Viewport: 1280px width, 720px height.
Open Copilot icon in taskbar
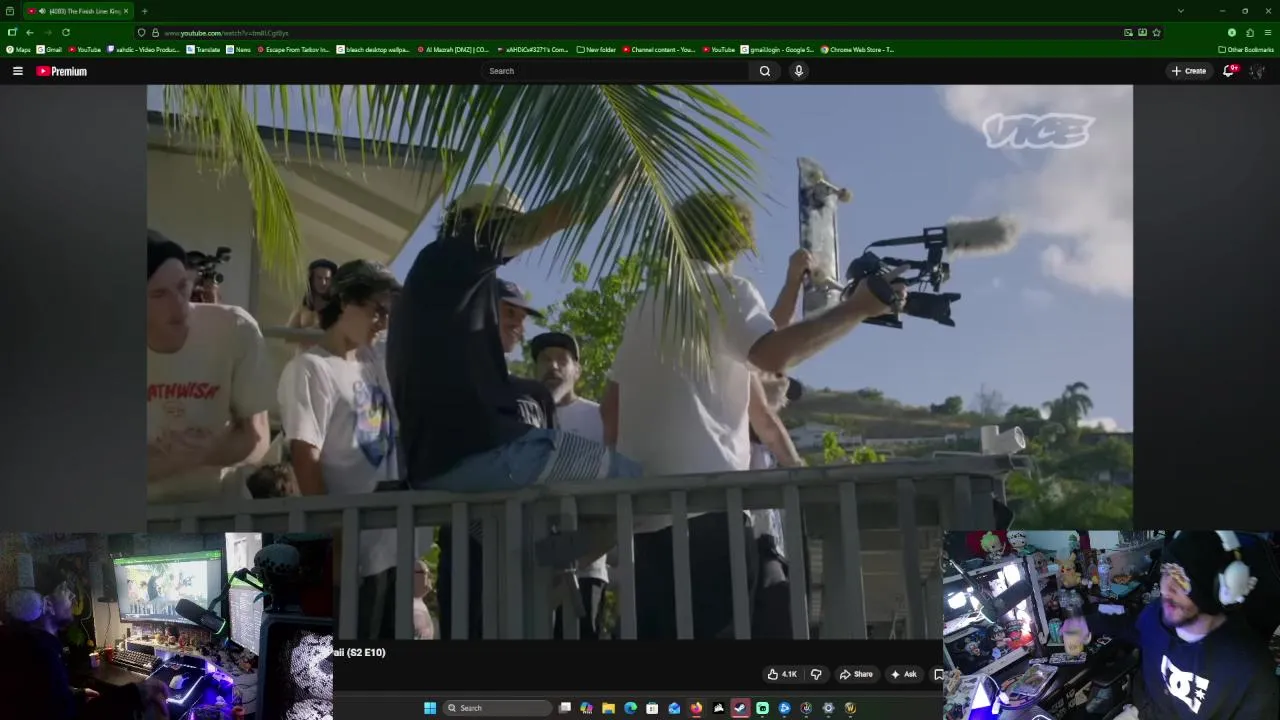point(586,708)
